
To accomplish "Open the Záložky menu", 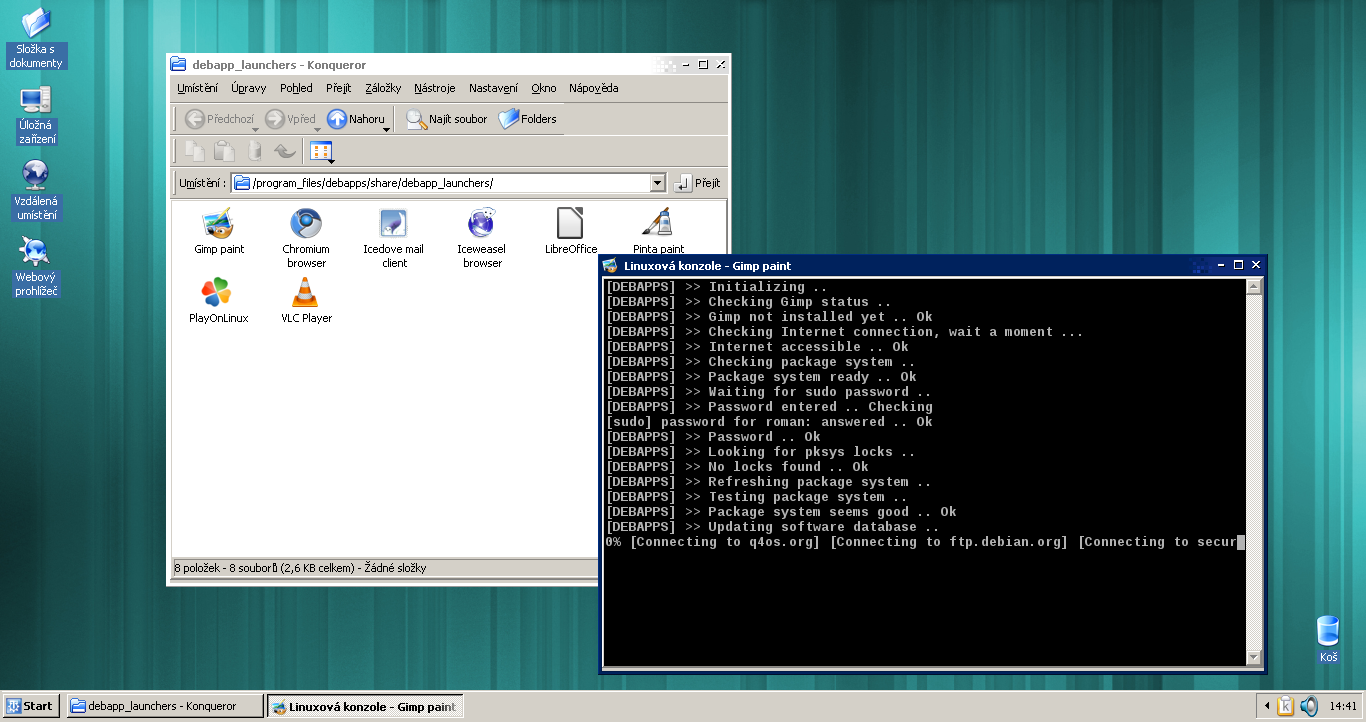I will pyautogui.click(x=383, y=88).
